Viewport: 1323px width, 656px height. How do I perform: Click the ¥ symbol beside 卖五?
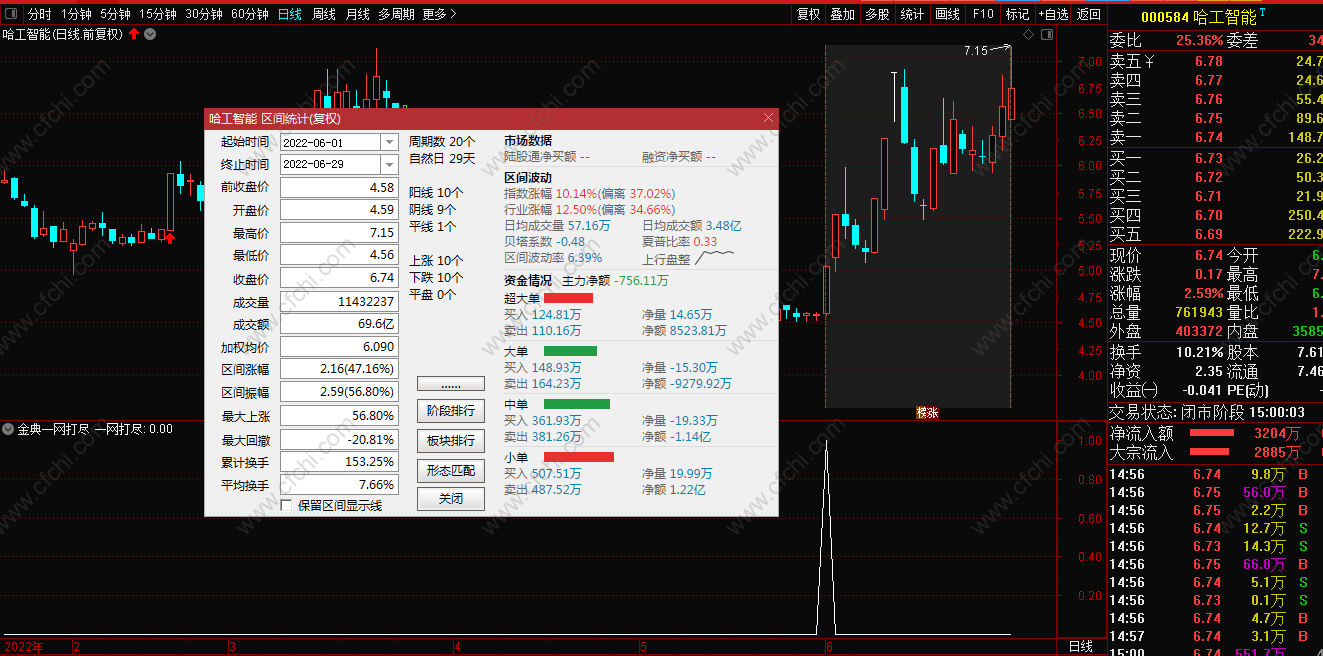click(1149, 62)
